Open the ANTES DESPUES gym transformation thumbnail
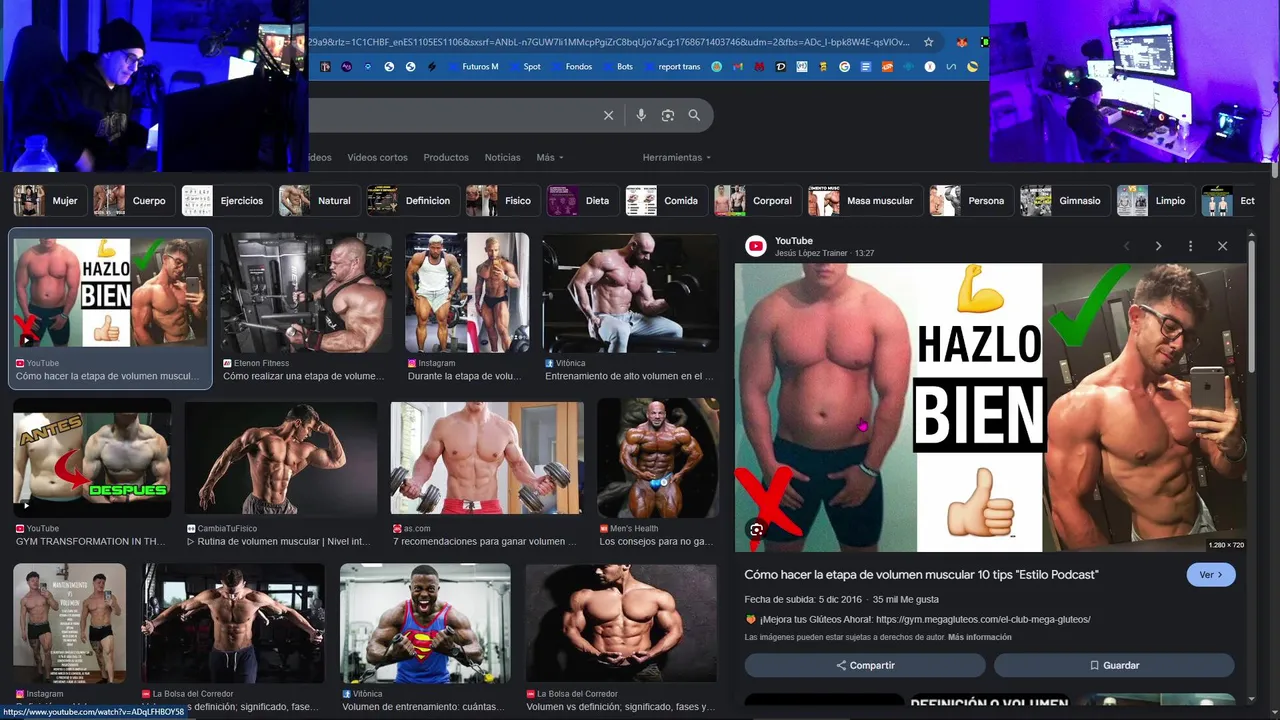 [x=92, y=457]
